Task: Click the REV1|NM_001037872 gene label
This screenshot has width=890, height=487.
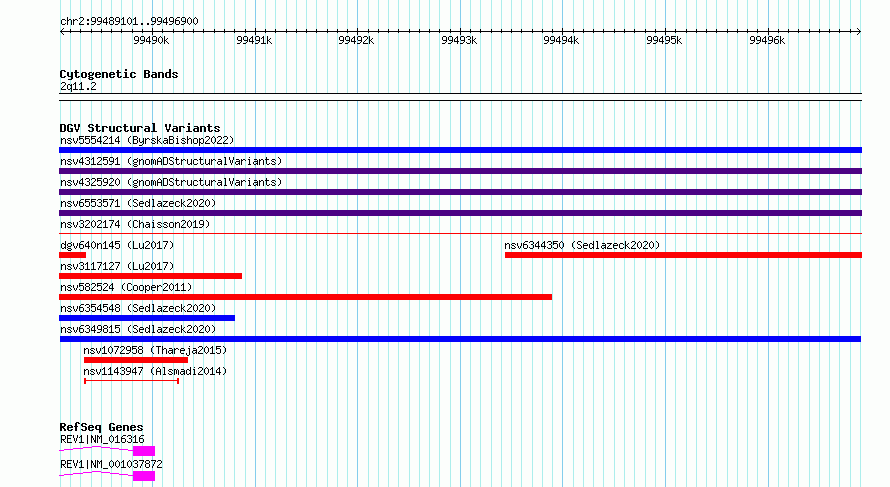Action: click(111, 464)
